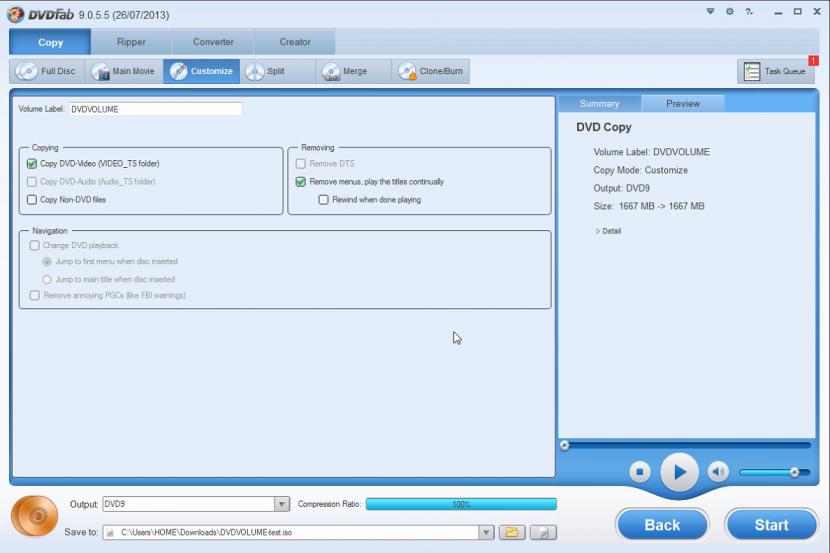The image size is (830, 553).
Task: Toggle Remove annoying PGCs checkbox
Action: click(x=34, y=295)
